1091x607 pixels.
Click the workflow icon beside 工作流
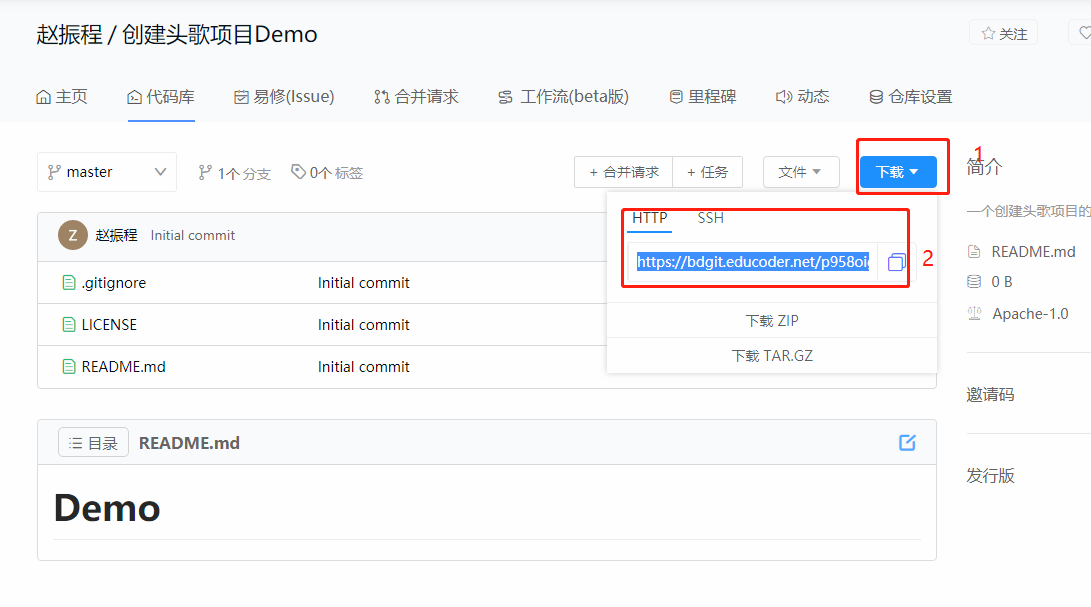506,97
